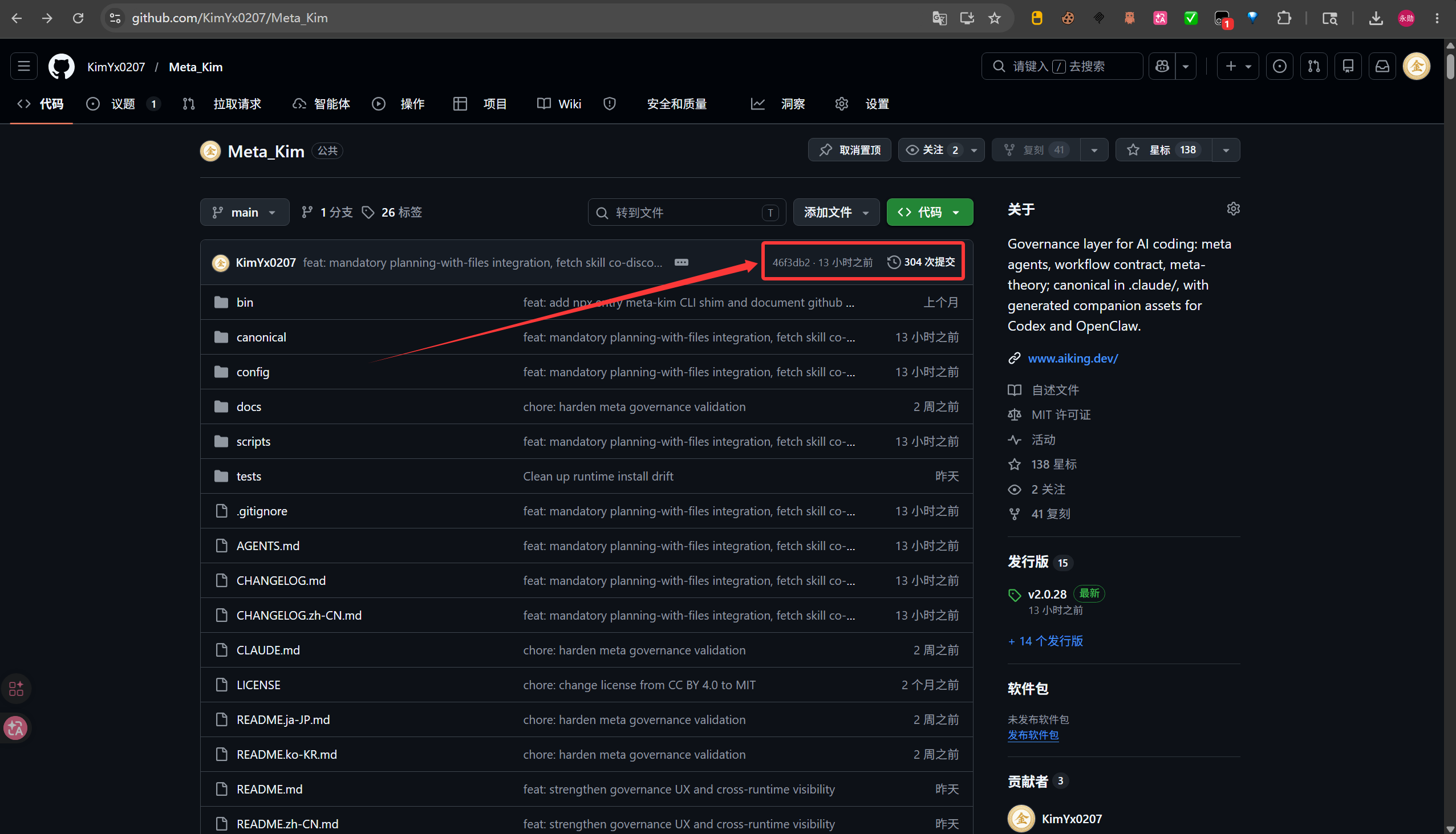Switch to the Wiki tab

[x=559, y=104]
